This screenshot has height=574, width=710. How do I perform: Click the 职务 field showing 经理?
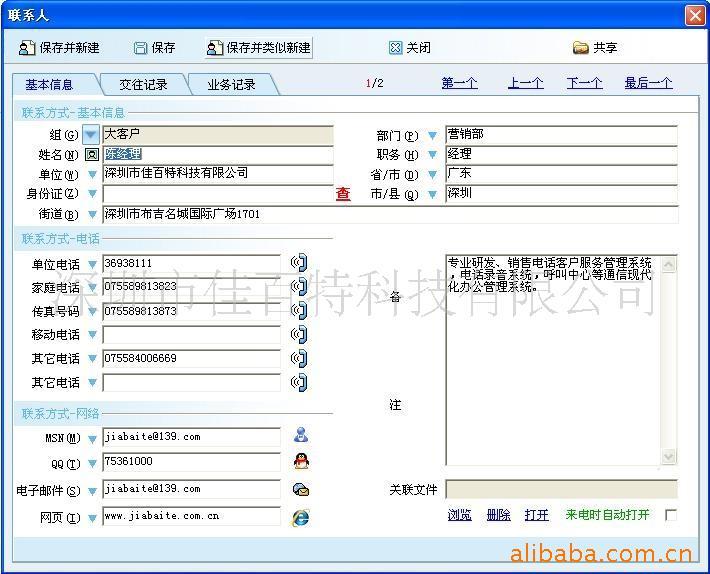coord(561,154)
